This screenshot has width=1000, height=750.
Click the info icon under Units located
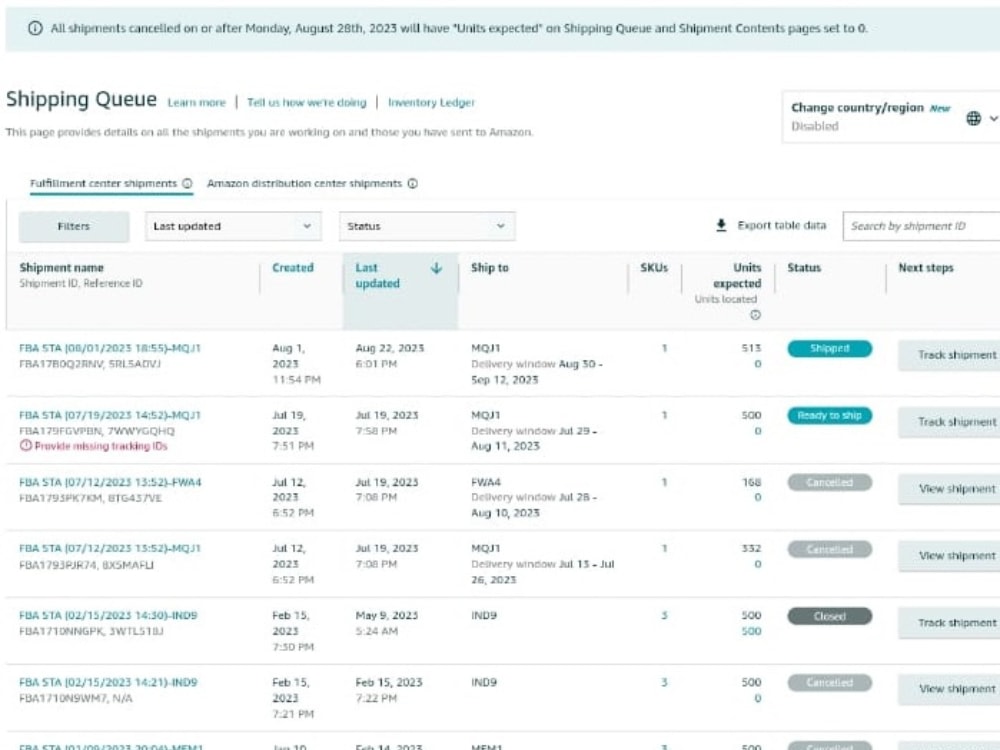[755, 315]
